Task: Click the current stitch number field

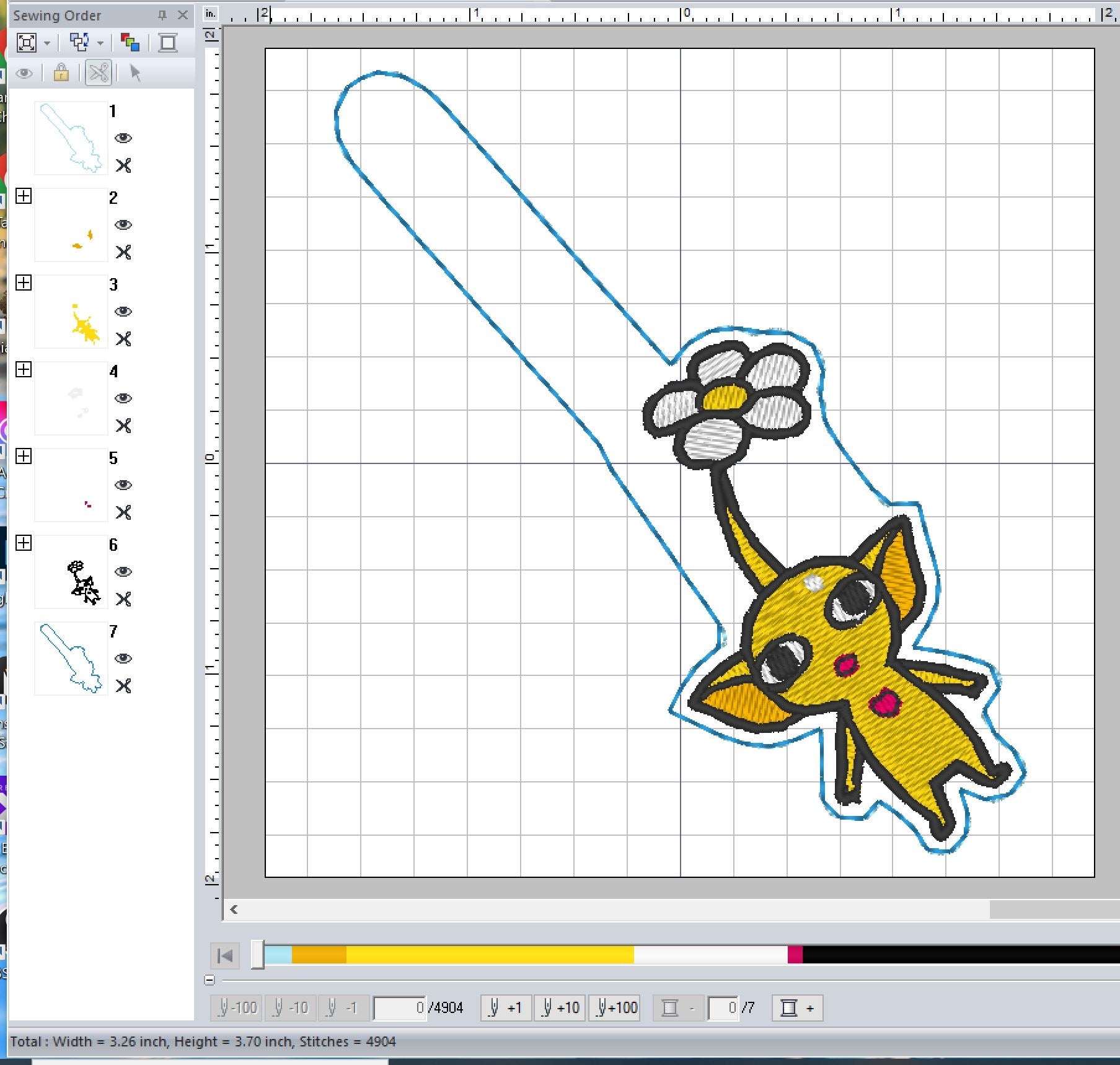Action: [x=400, y=1008]
